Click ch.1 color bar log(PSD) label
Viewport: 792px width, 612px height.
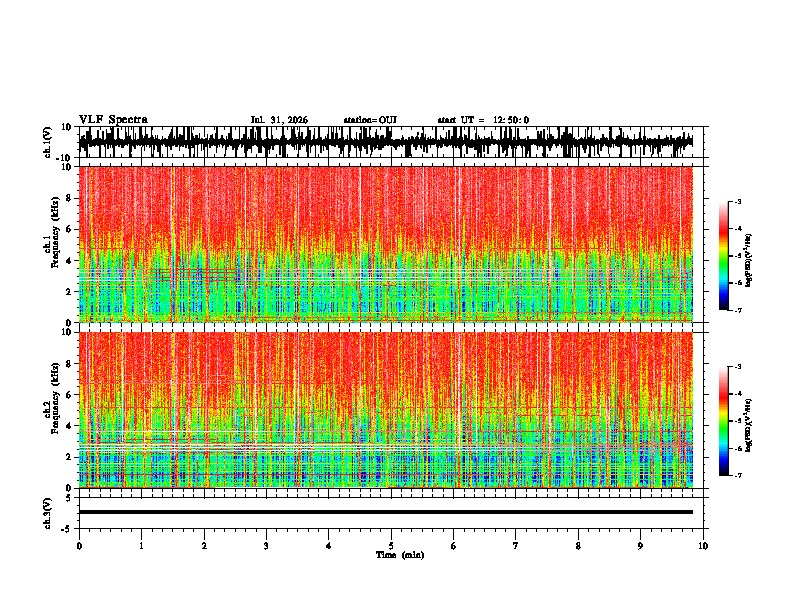748,261
